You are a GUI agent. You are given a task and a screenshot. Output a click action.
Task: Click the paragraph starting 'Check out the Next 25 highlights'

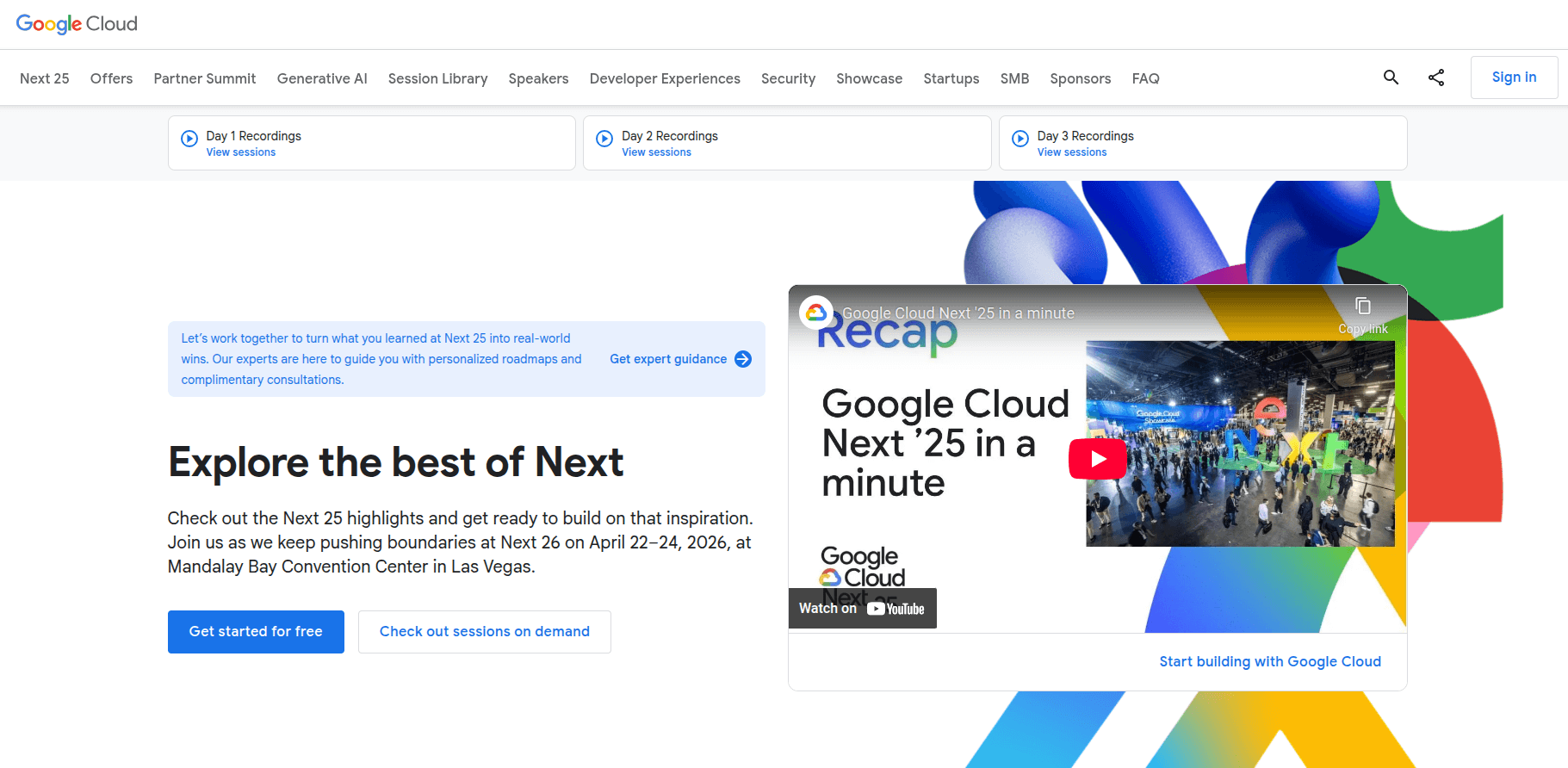(460, 542)
